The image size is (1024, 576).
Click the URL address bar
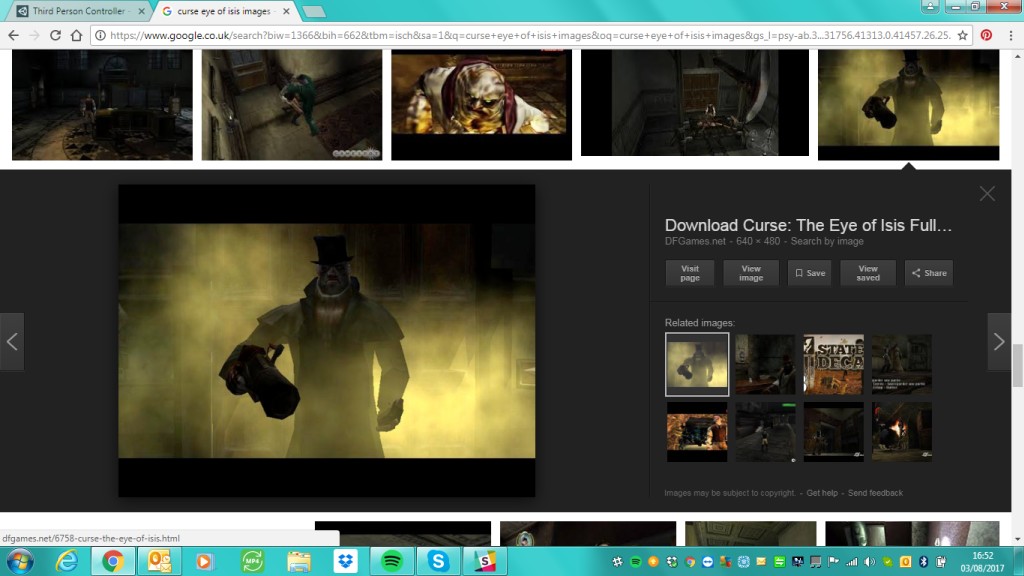pyautogui.click(x=530, y=35)
